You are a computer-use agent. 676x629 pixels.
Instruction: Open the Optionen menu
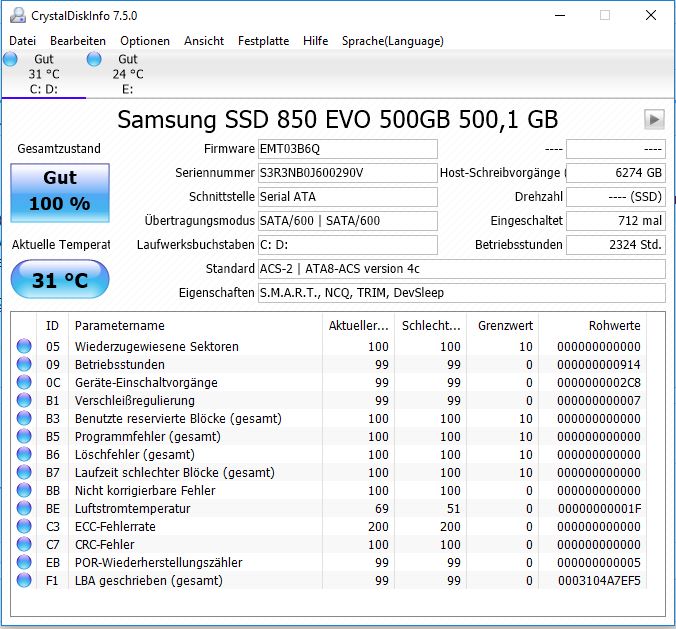coord(145,41)
